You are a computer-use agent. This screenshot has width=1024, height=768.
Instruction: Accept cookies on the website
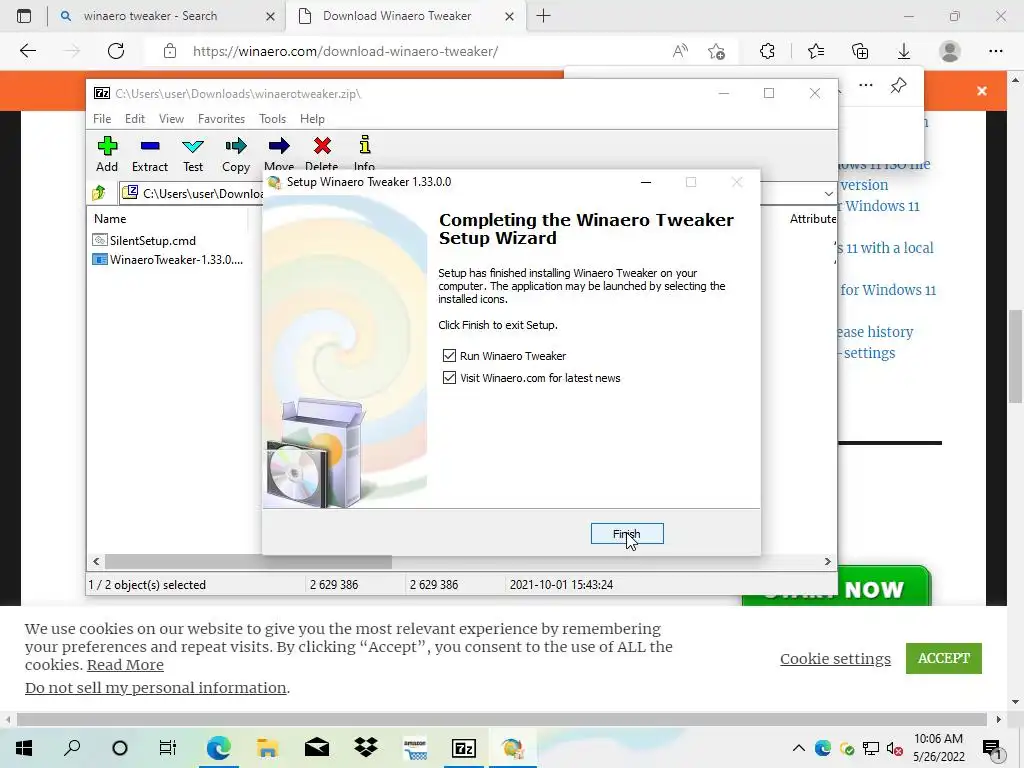click(x=944, y=658)
